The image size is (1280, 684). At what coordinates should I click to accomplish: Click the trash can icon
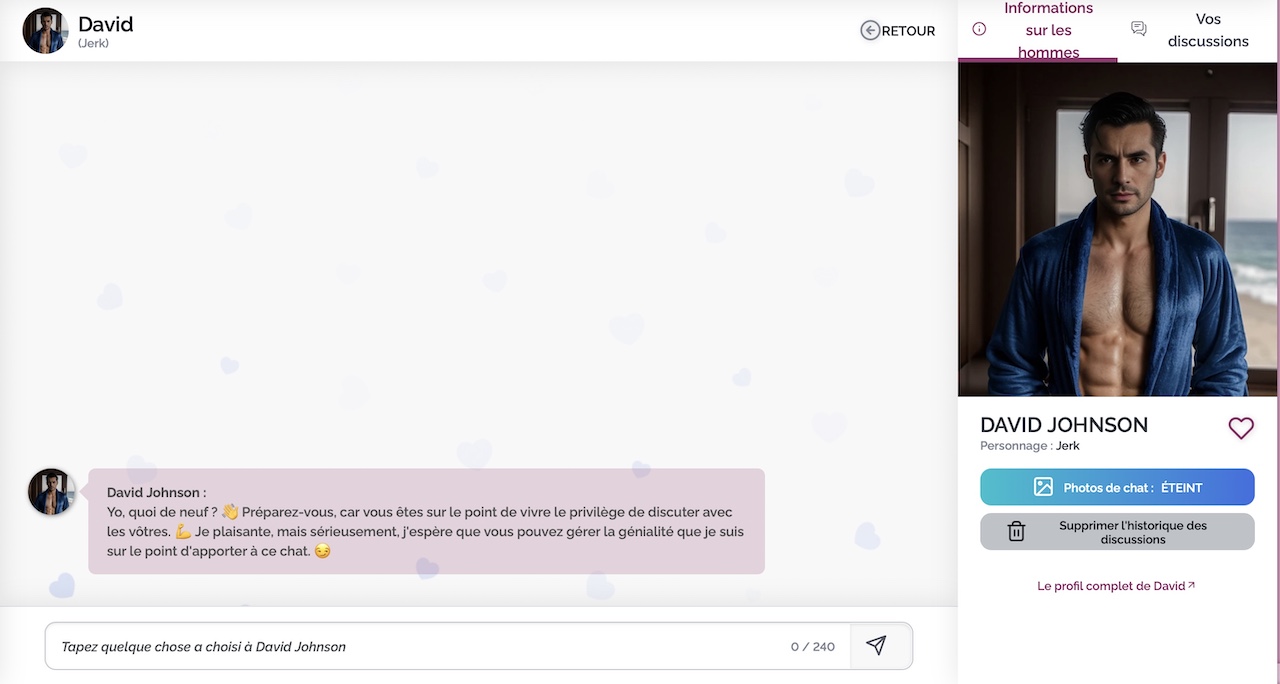click(1016, 532)
